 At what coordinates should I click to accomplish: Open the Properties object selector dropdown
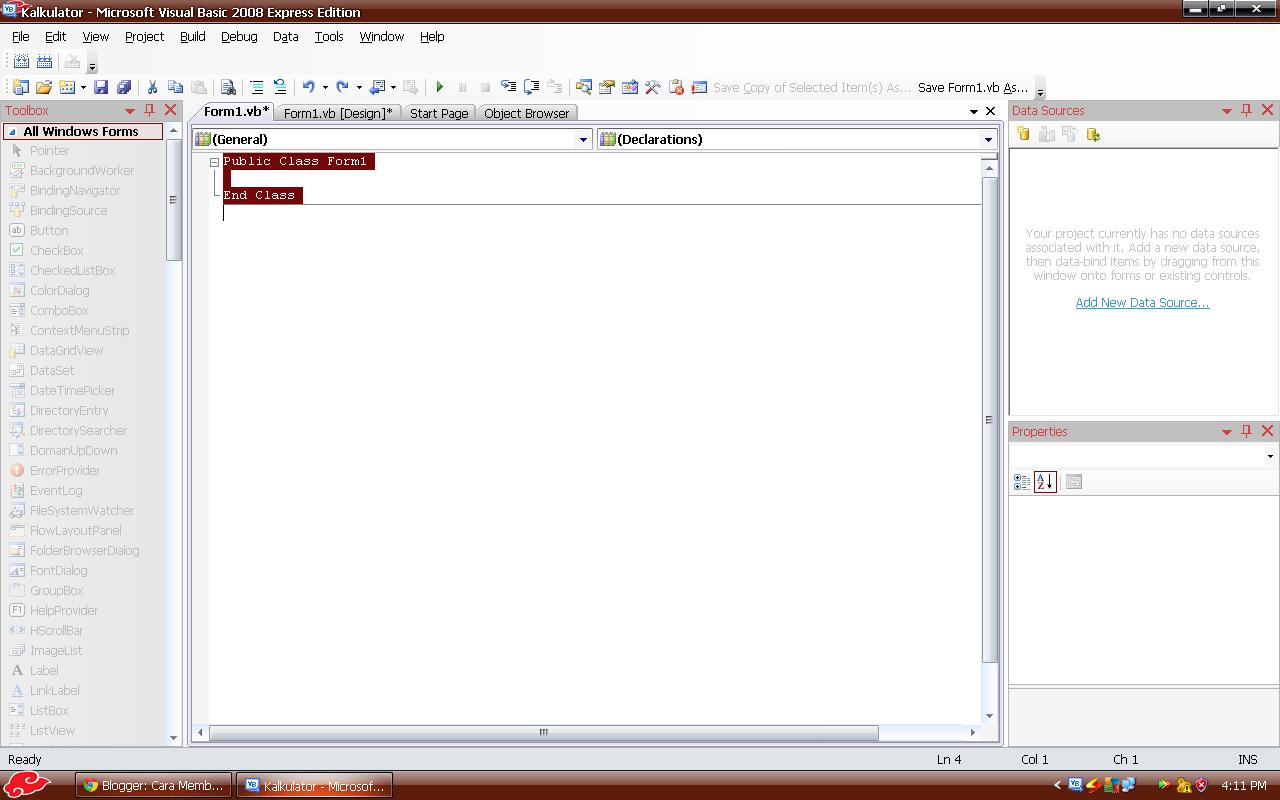click(1270, 457)
